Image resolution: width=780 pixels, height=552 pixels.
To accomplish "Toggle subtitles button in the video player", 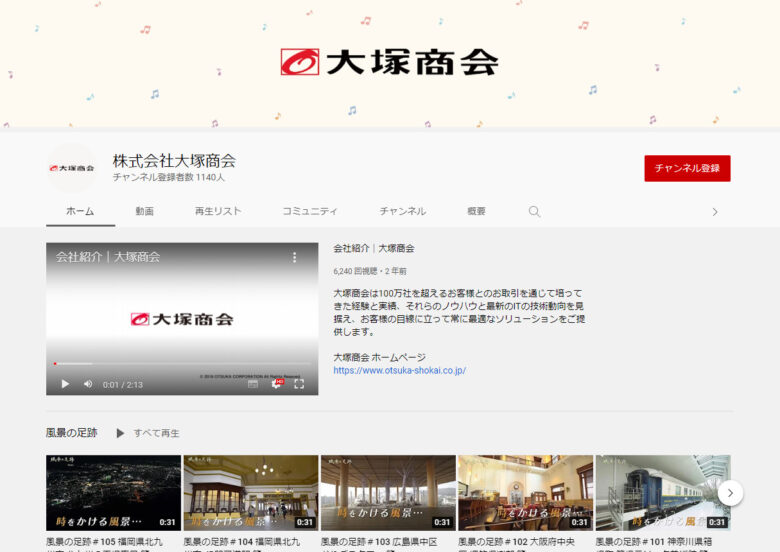I will 253,384.
